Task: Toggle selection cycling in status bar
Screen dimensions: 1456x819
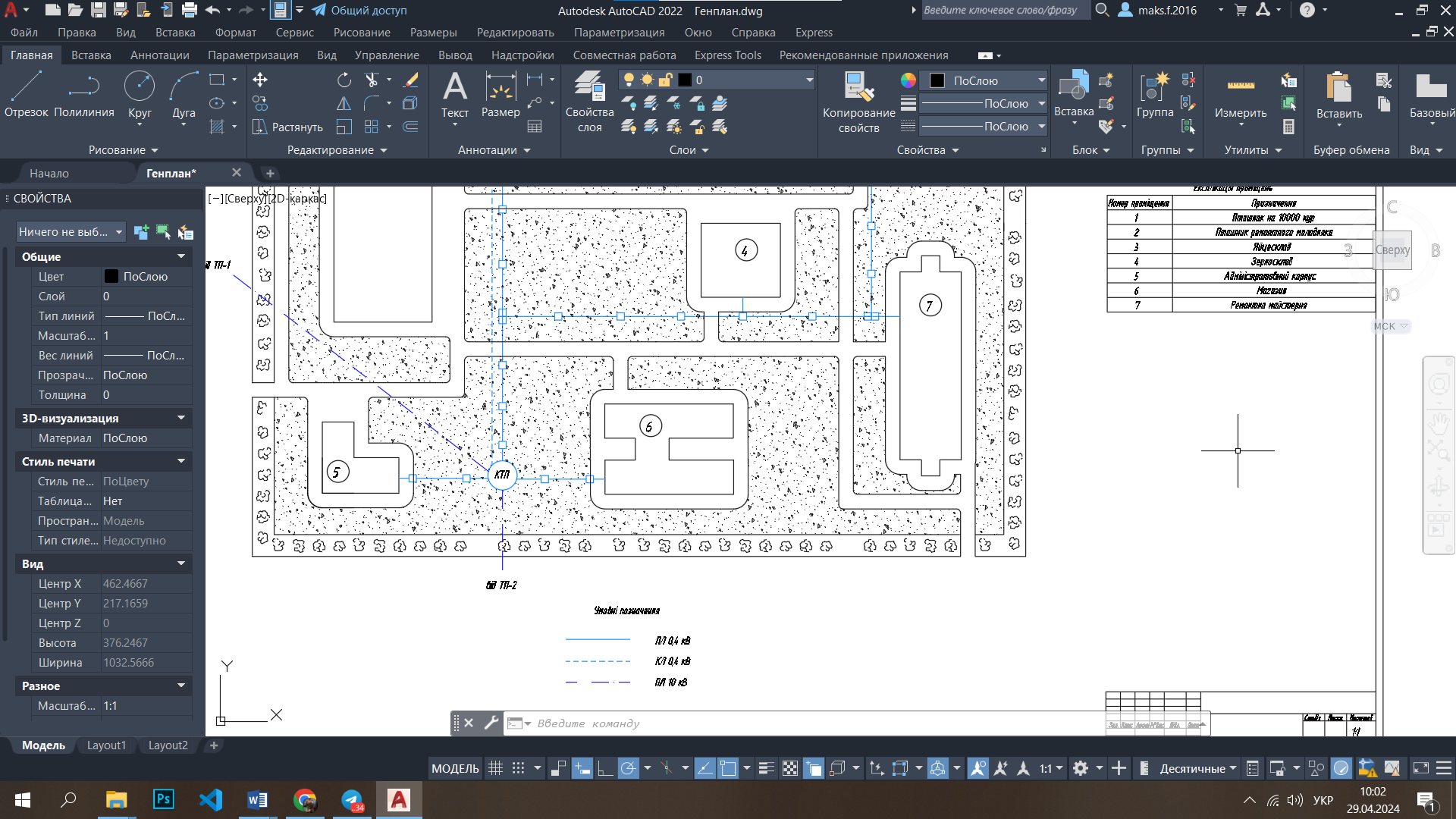Action: click(x=813, y=768)
